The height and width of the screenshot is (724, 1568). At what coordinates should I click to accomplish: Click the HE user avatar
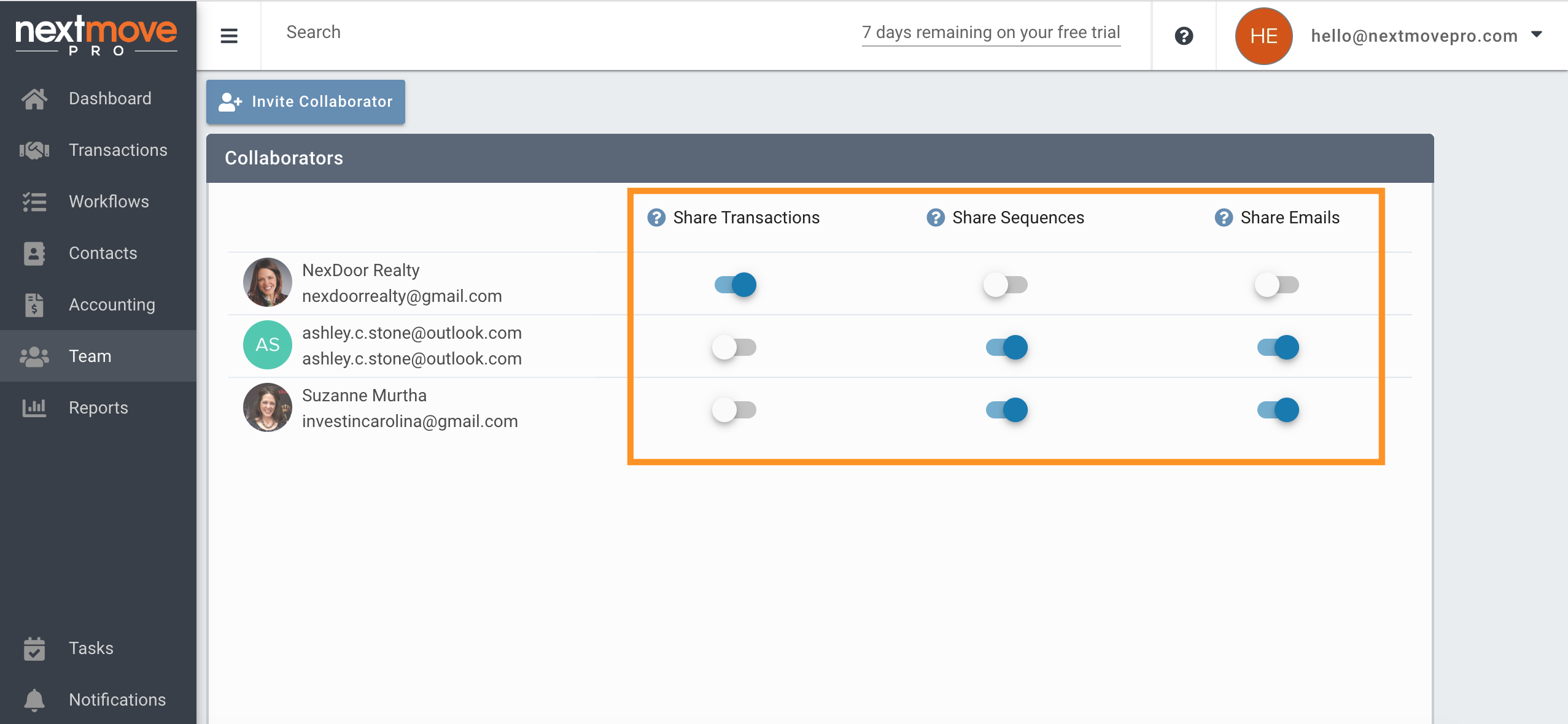click(x=1263, y=36)
